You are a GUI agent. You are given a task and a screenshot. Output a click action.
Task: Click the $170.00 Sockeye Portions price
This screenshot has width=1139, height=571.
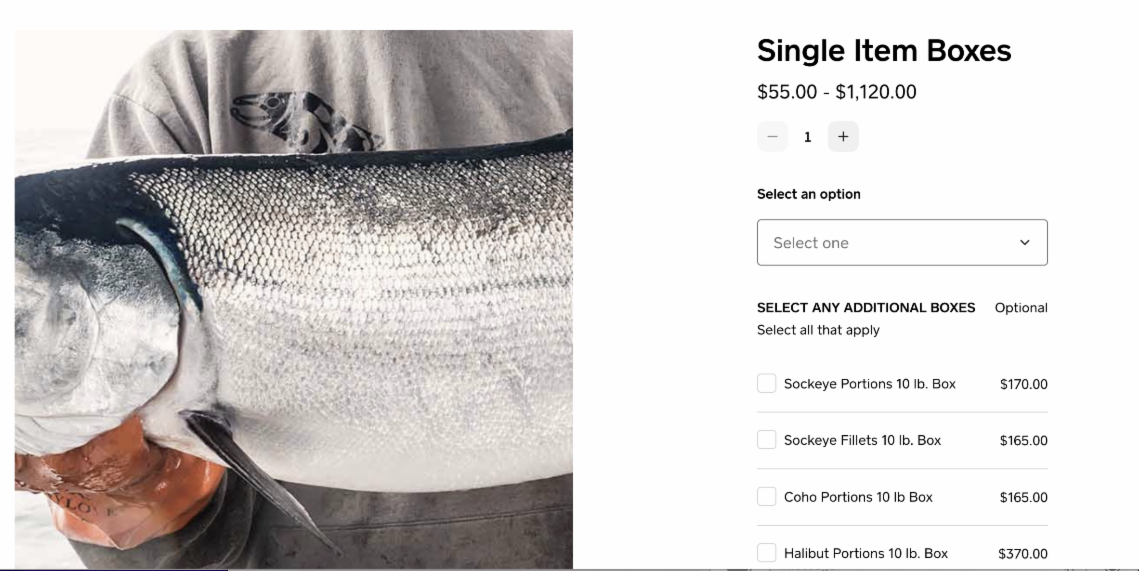[1023, 384]
